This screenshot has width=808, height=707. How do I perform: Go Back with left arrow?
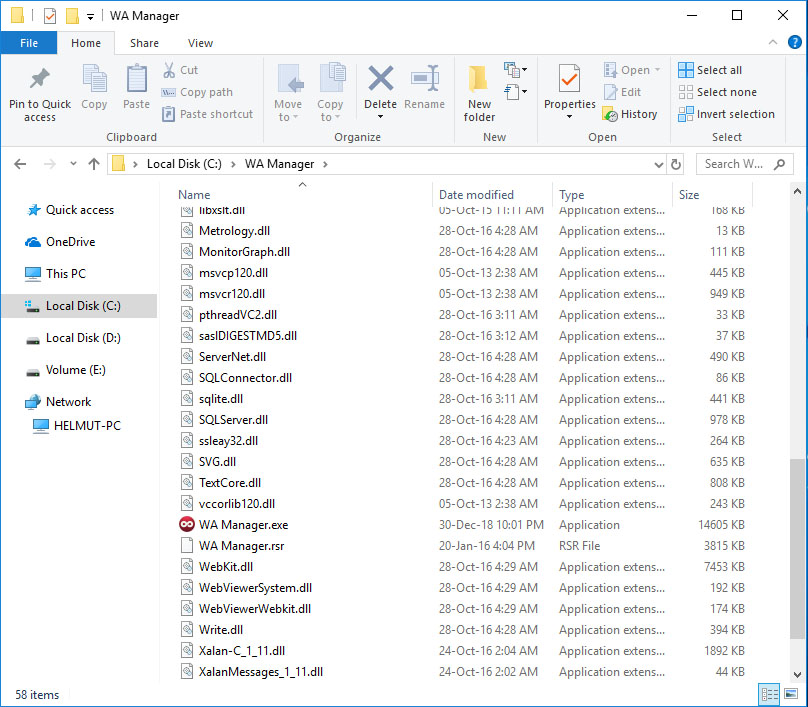[20, 164]
